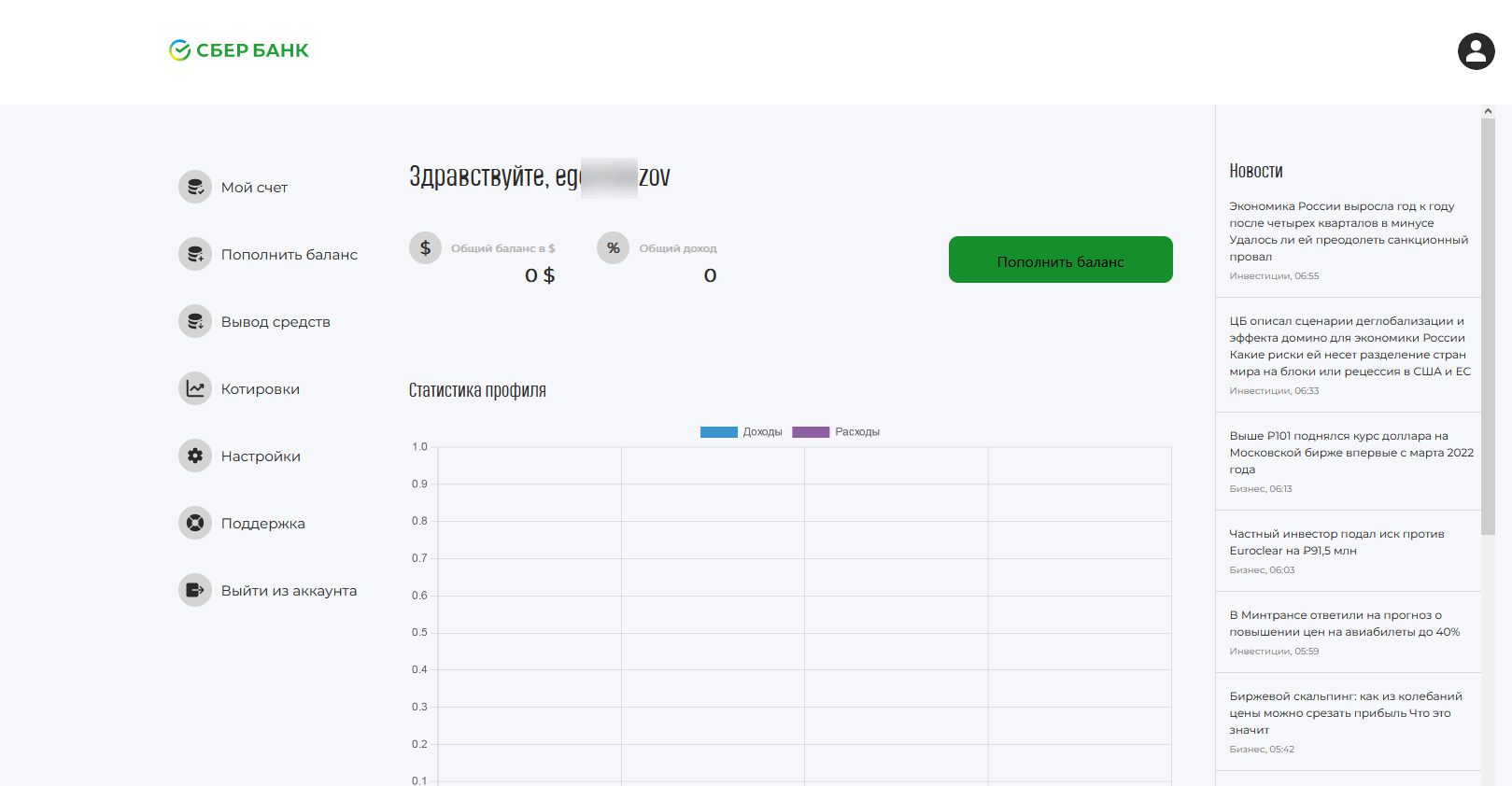The image size is (1512, 786).
Task: Open news Частный инвестор подал иск против Euroclear
Action: (1336, 542)
